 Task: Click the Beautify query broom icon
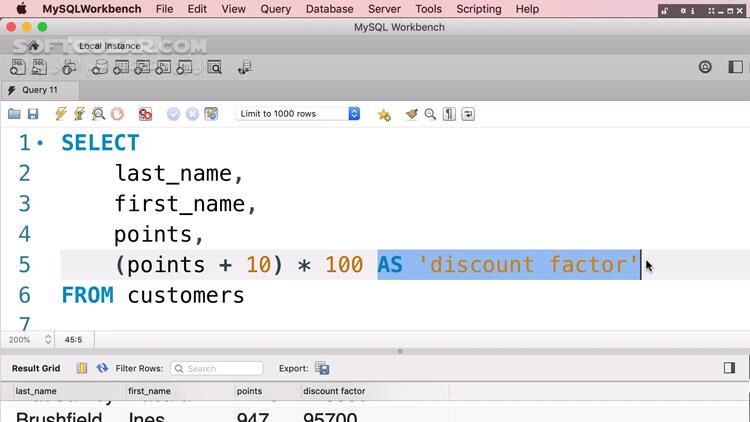[412, 114]
